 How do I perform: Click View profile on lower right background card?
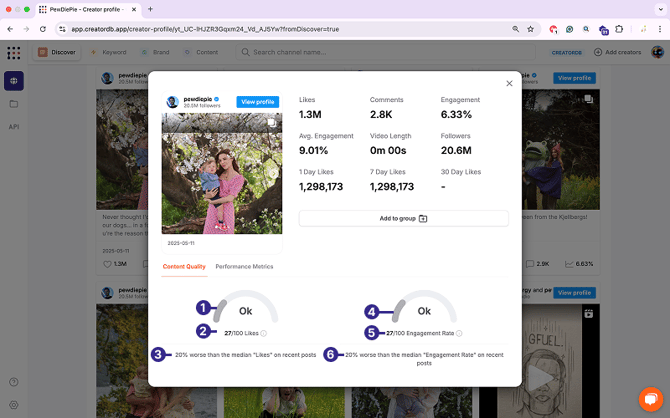(574, 293)
